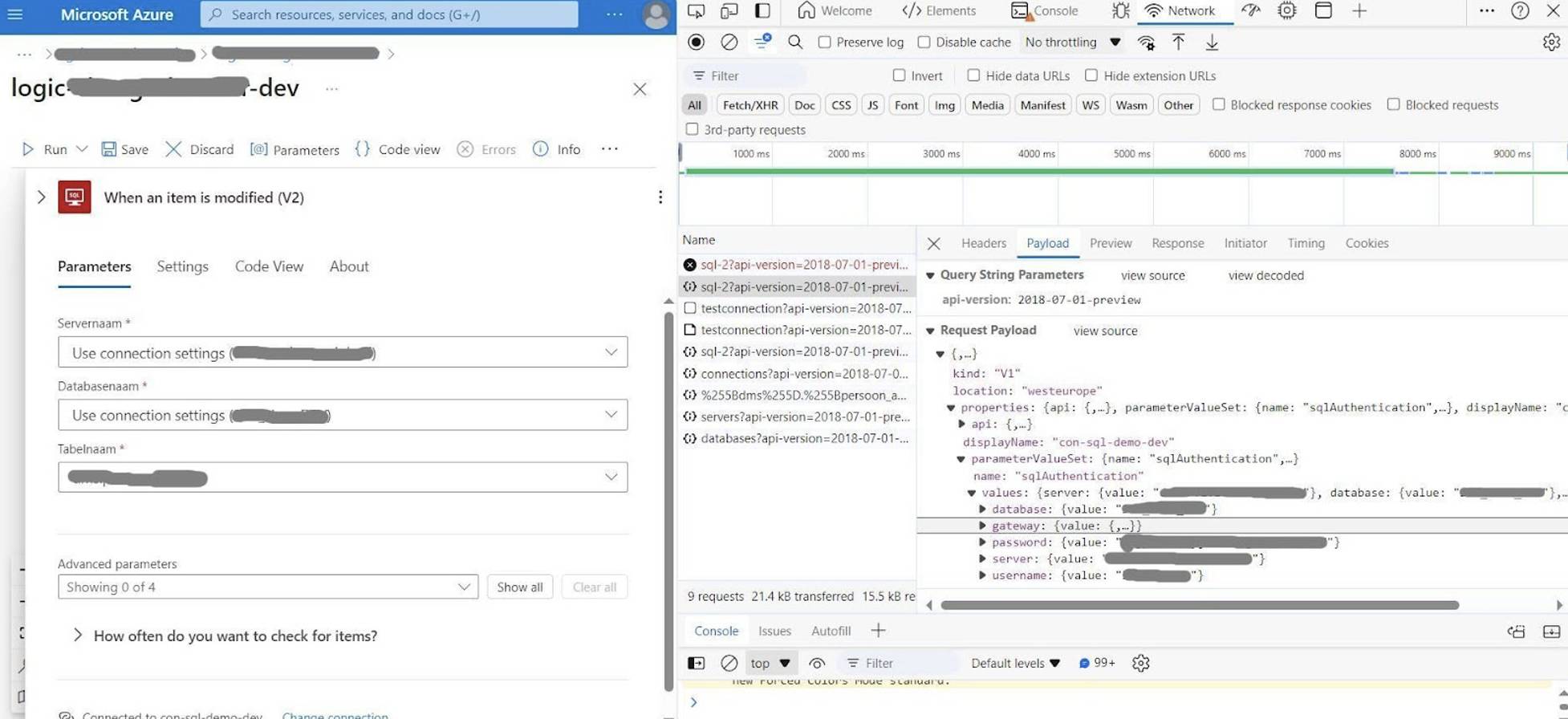Open the Headers tab
The image size is (1568, 719).
click(983, 243)
